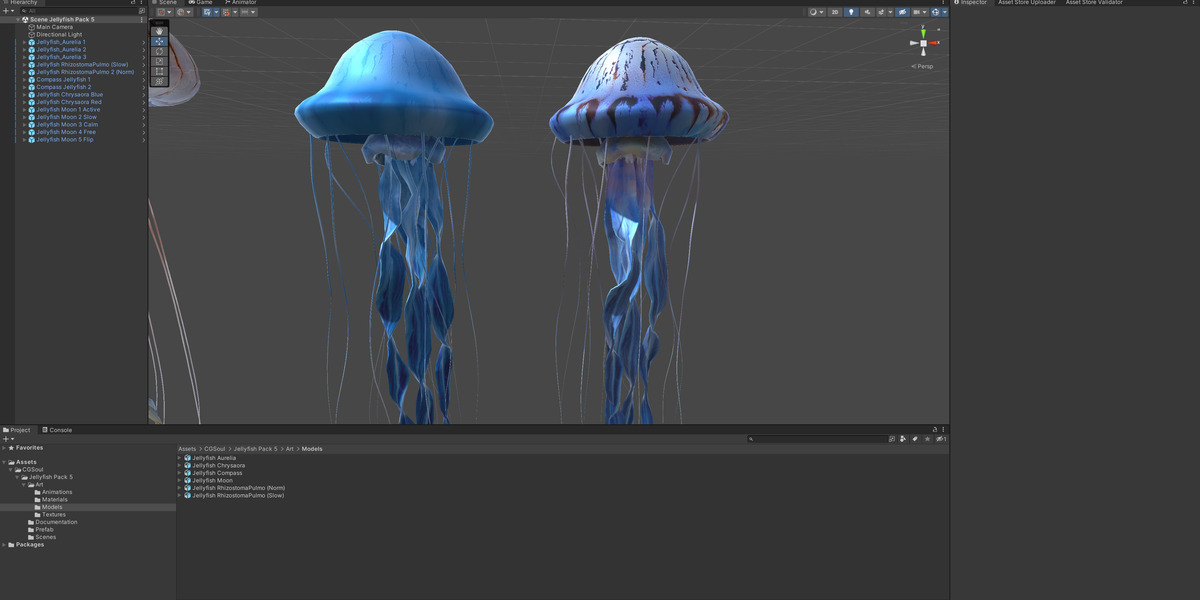
Task: Toggle scene visibility eye icon in toolbar
Action: [x=902, y=12]
